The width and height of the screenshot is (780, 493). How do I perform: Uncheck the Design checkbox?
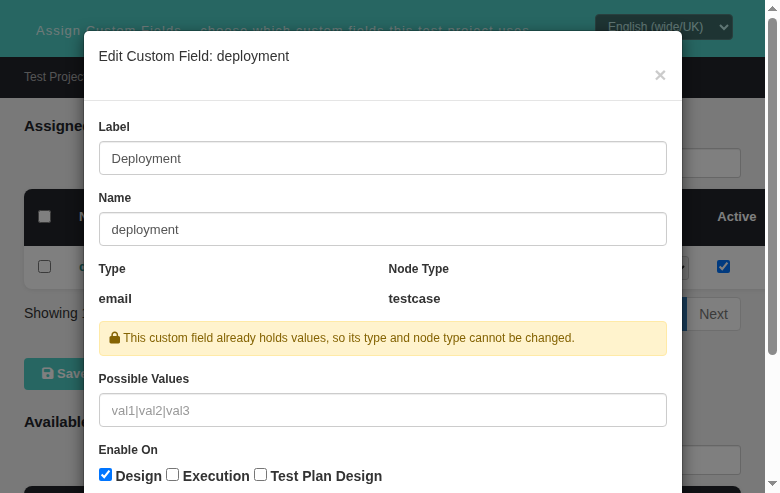coord(105,475)
